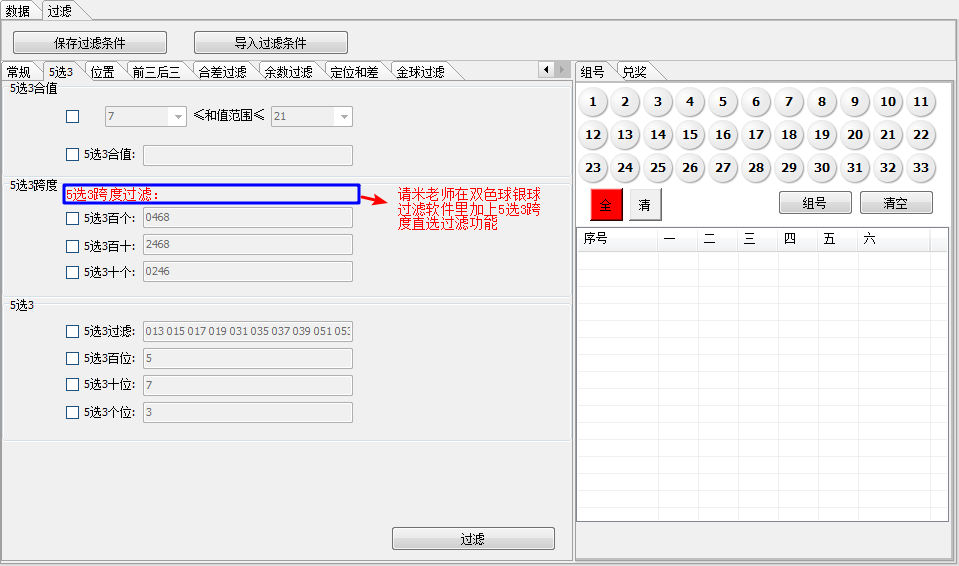Select number ball 2
The height and width of the screenshot is (566, 959).
pyautogui.click(x=625, y=102)
